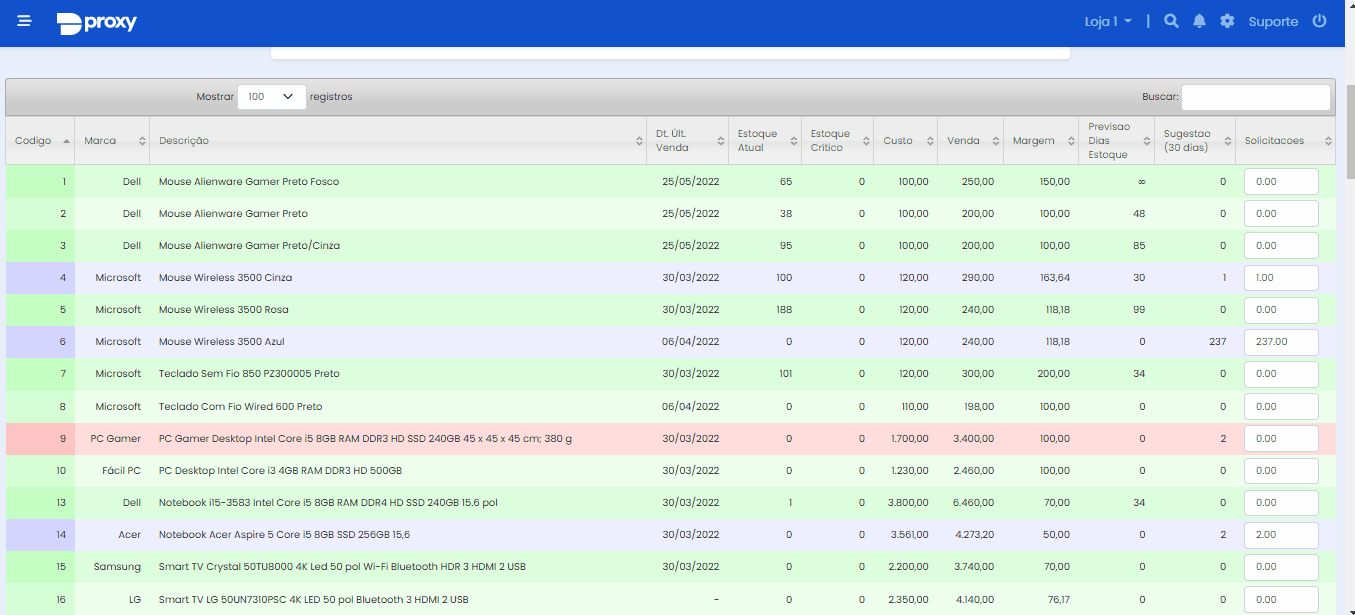Viewport: 1355px width, 615px height.
Task: Edit Solicitacoes for Mouse Wireless 3500 Cinza
Action: click(1281, 278)
